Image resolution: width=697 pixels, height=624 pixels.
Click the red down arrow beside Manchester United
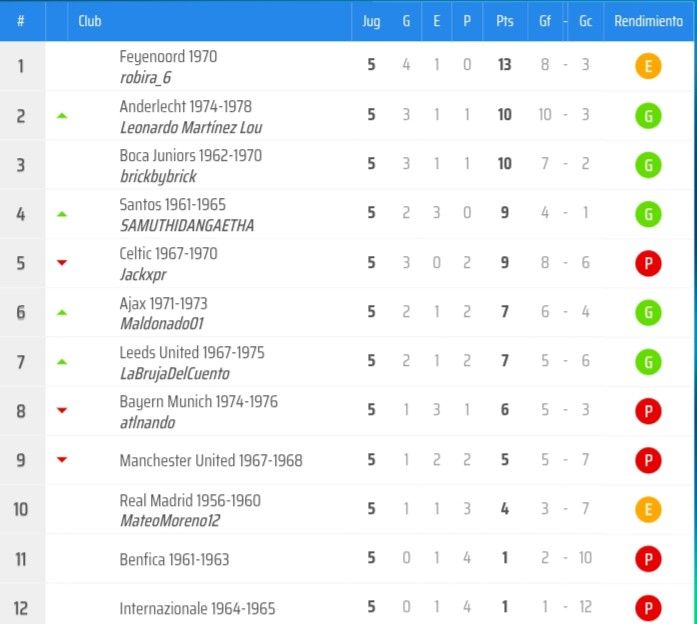coord(62,460)
